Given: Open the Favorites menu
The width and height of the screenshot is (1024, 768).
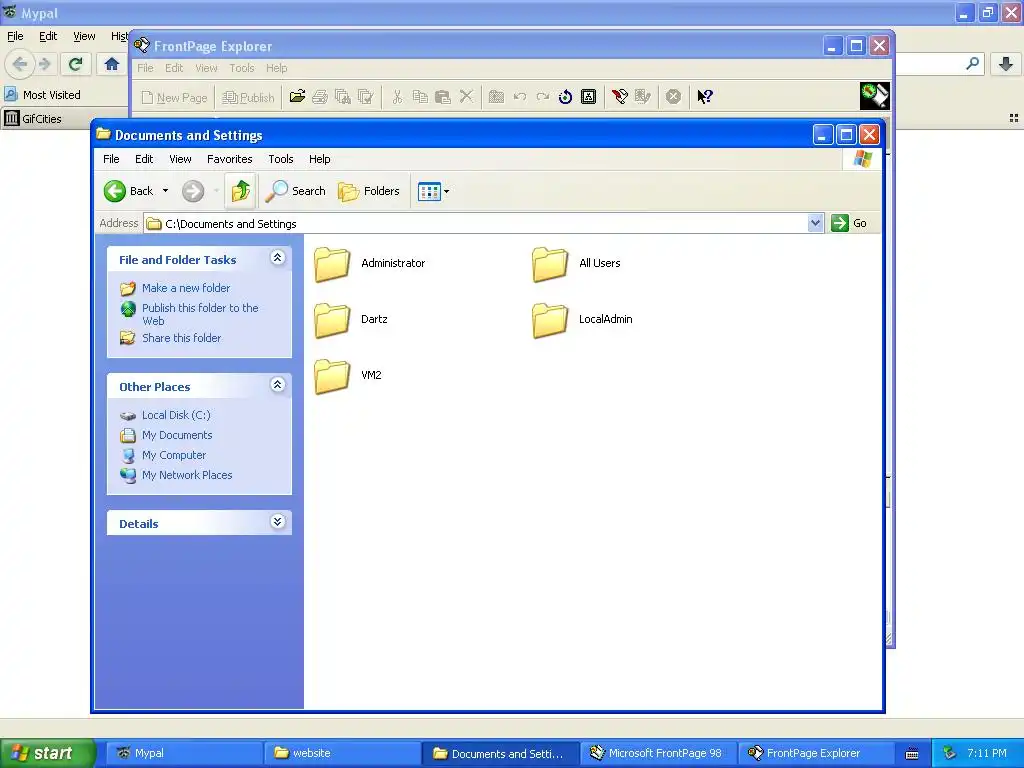Looking at the screenshot, I should tap(229, 159).
